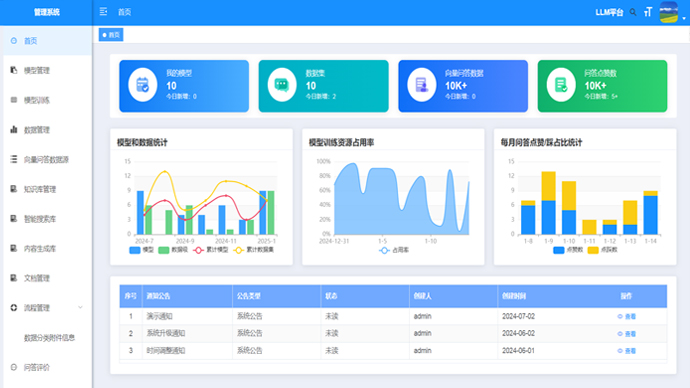Click the 向量问答数据源 list icon
Image resolution: width=690 pixels, height=388 pixels.
pyautogui.click(x=14, y=159)
